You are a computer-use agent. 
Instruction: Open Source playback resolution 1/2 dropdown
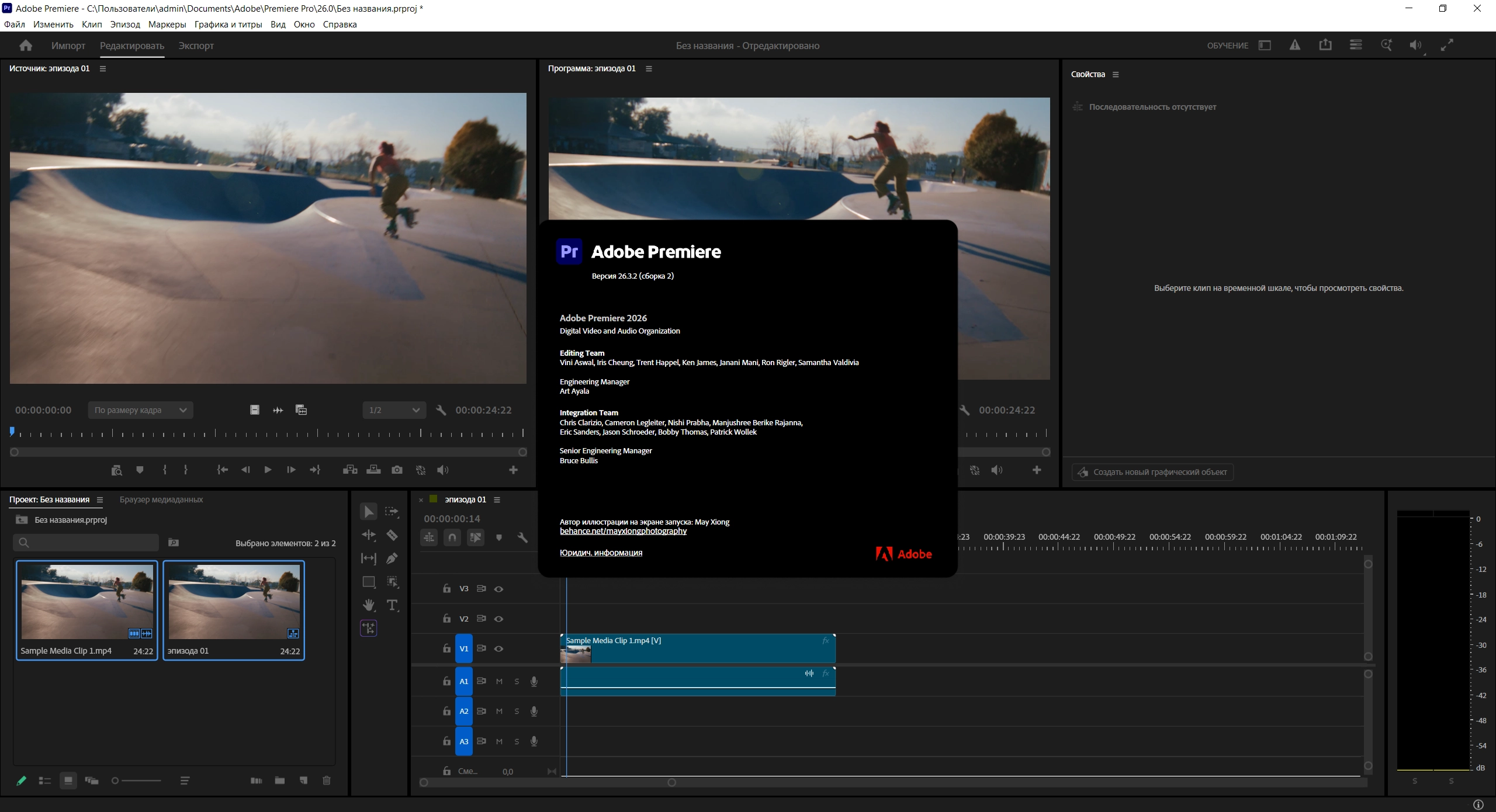[394, 410]
